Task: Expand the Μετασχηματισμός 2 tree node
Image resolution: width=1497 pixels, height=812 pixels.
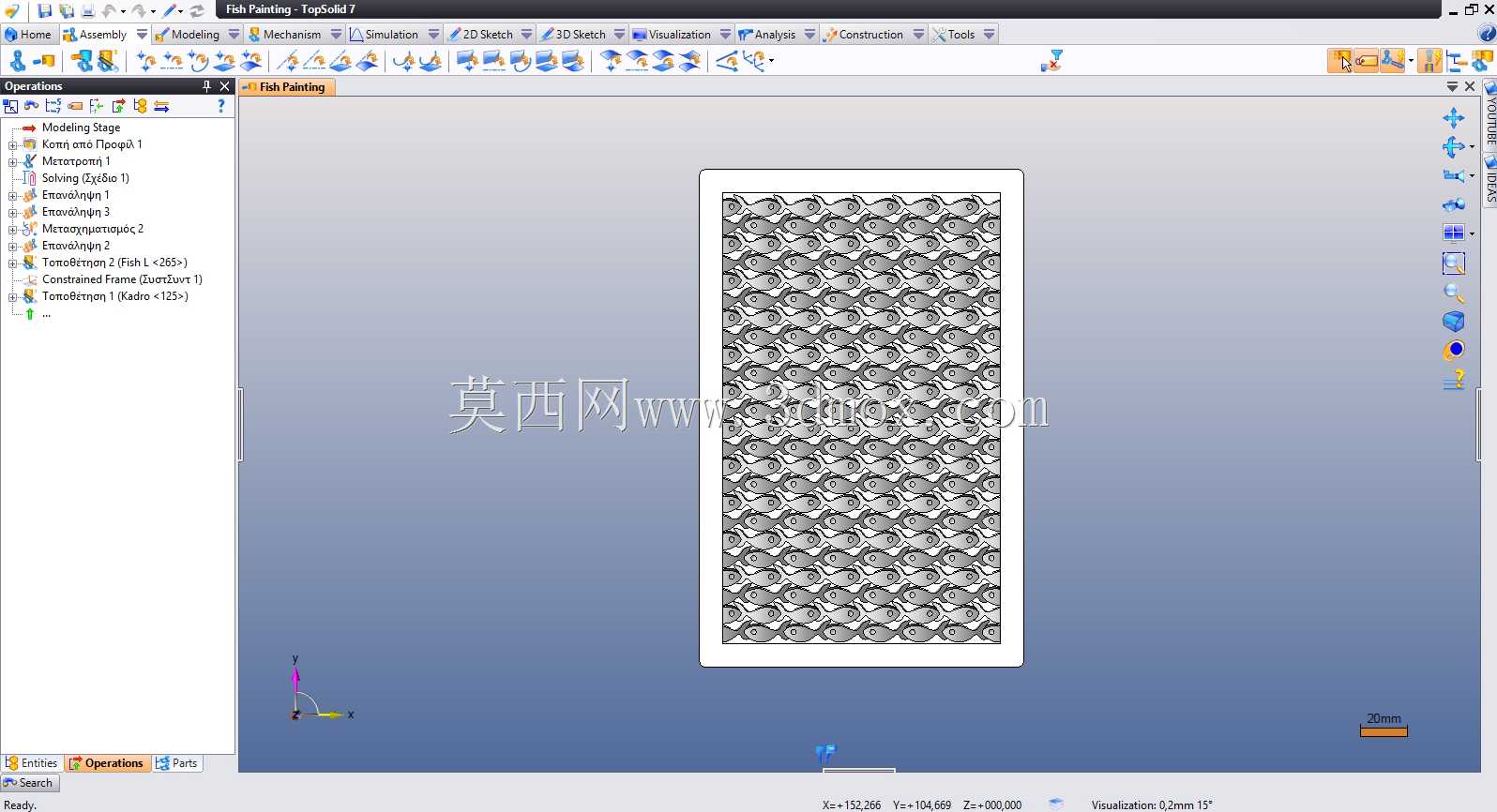Action: pyautogui.click(x=13, y=229)
